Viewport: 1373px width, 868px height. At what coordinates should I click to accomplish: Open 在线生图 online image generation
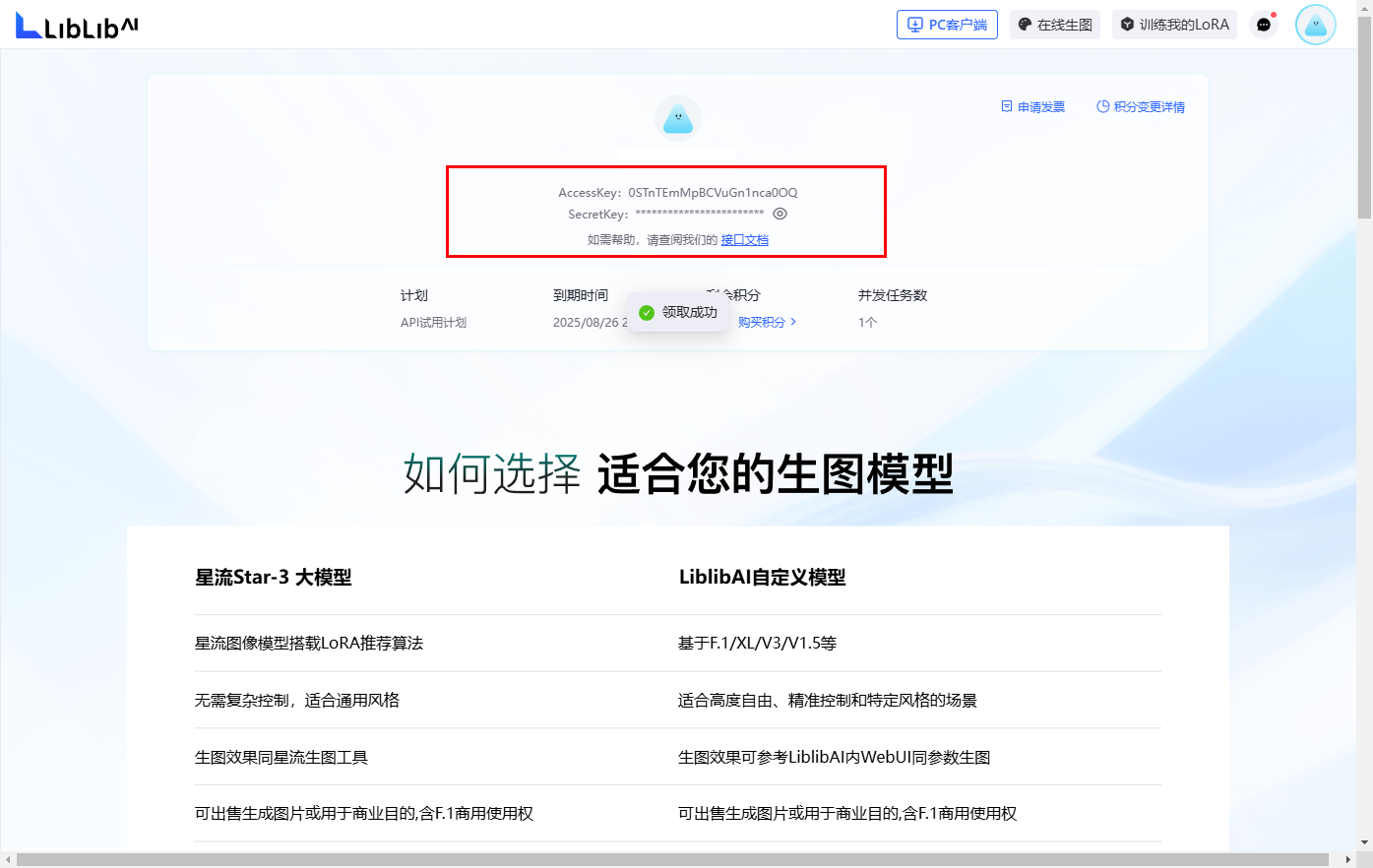[1055, 25]
